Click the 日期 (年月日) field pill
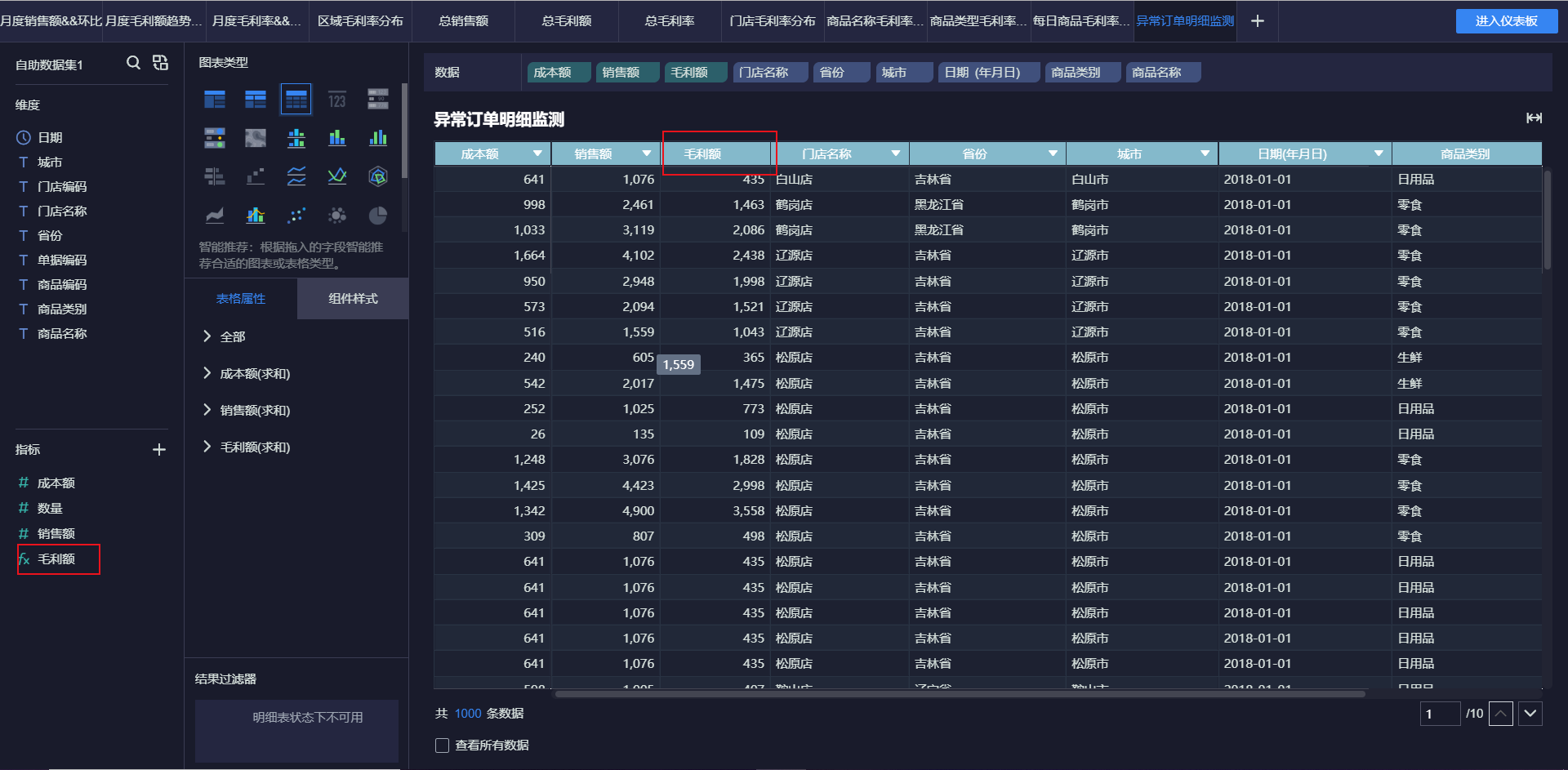Viewport: 1568px width, 770px height. (x=990, y=73)
